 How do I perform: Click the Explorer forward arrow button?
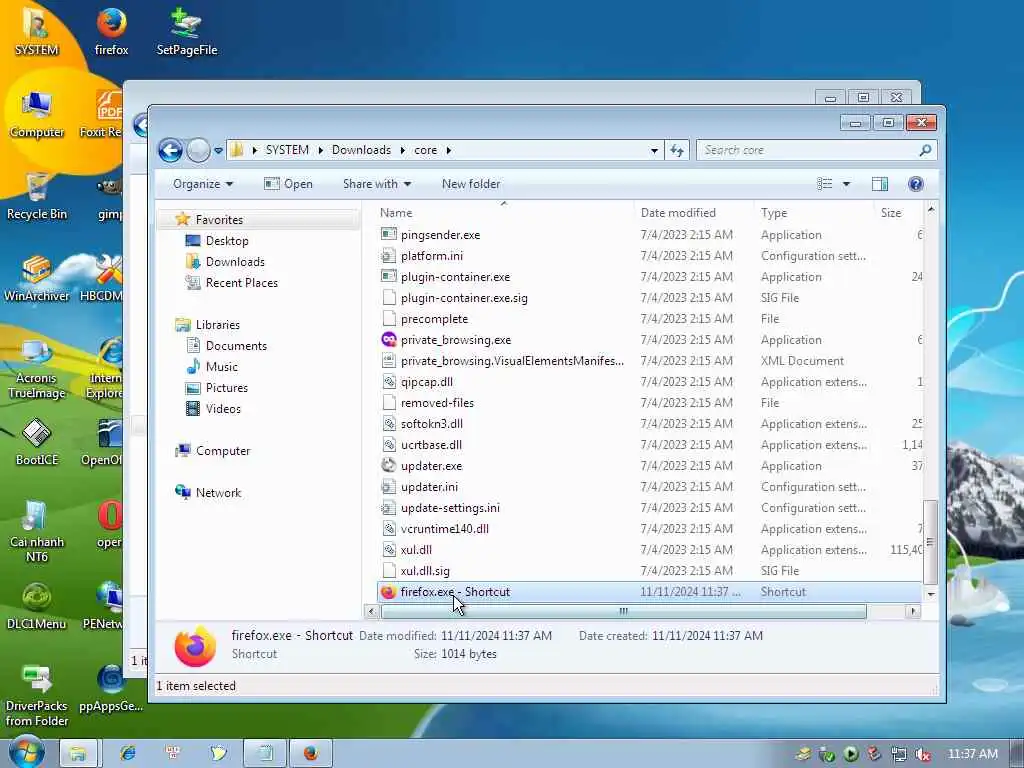pyautogui.click(x=199, y=150)
